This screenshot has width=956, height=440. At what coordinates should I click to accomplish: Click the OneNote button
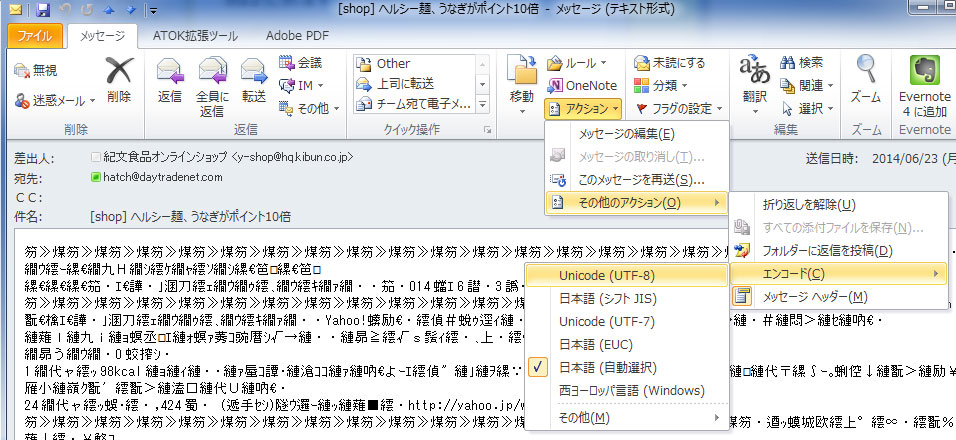(x=582, y=86)
